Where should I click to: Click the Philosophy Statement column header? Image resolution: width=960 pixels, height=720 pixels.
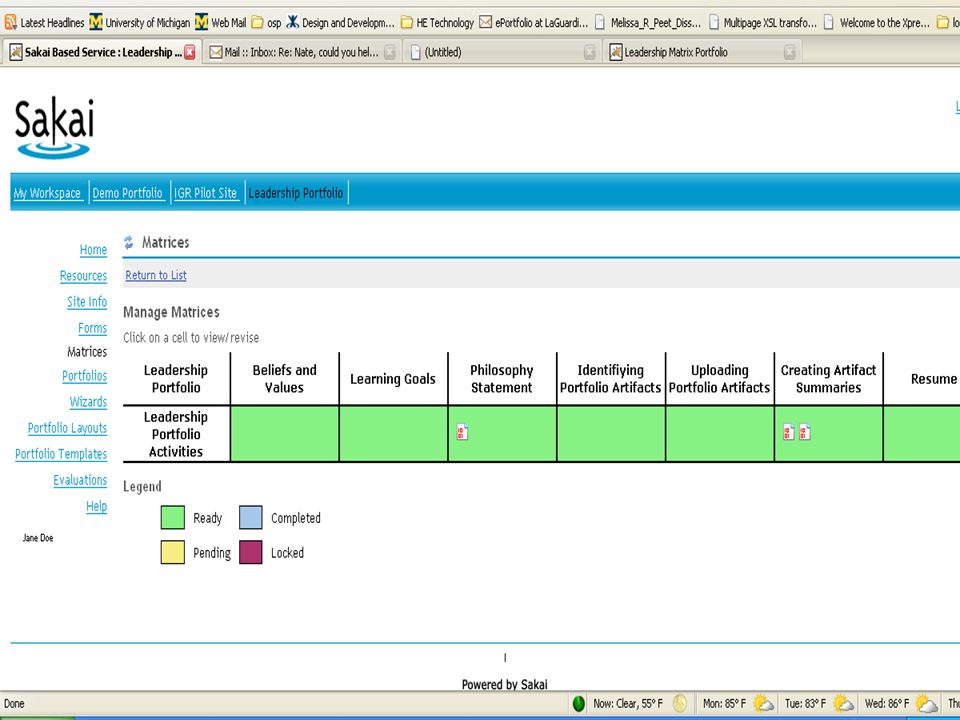tap(501, 379)
